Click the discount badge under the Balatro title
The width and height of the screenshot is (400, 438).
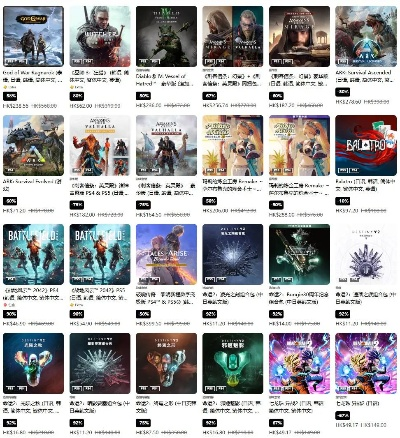(x=343, y=201)
